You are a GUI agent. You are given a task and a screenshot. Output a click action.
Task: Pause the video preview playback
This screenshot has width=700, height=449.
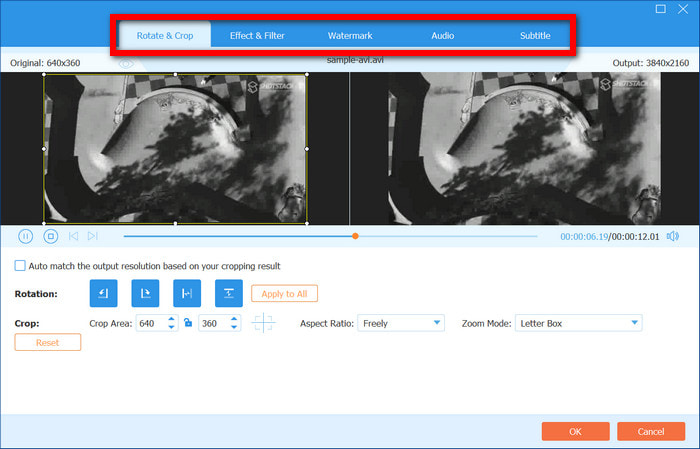pos(26,236)
